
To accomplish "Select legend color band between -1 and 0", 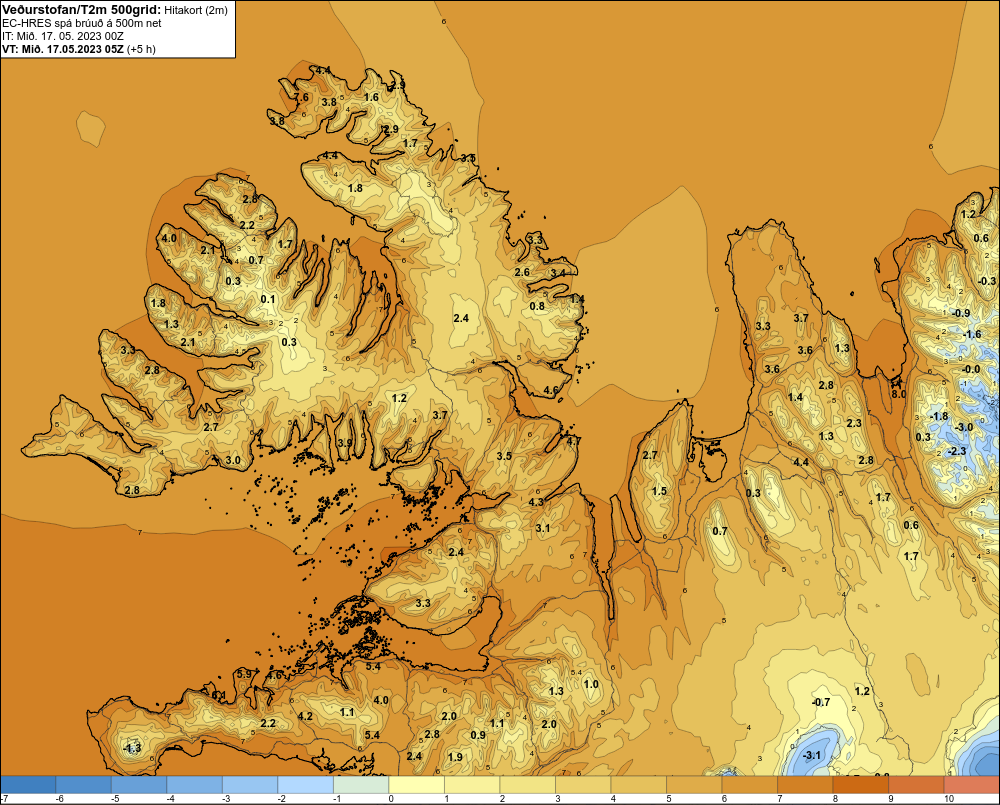I will (x=361, y=785).
